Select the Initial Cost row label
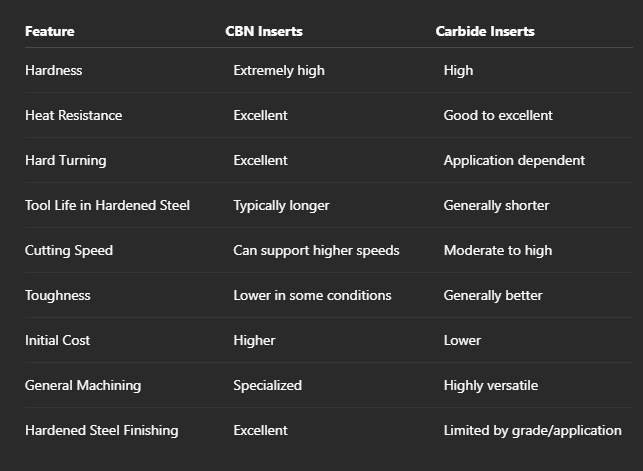This screenshot has height=471, width=643. coord(57,341)
